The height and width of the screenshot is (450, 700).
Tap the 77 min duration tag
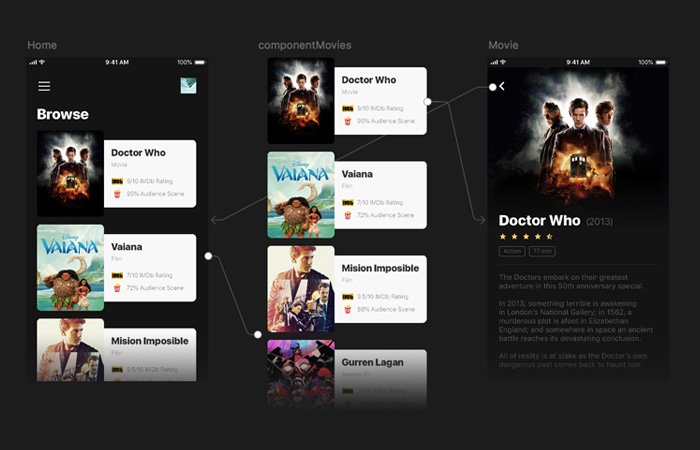[x=542, y=251]
